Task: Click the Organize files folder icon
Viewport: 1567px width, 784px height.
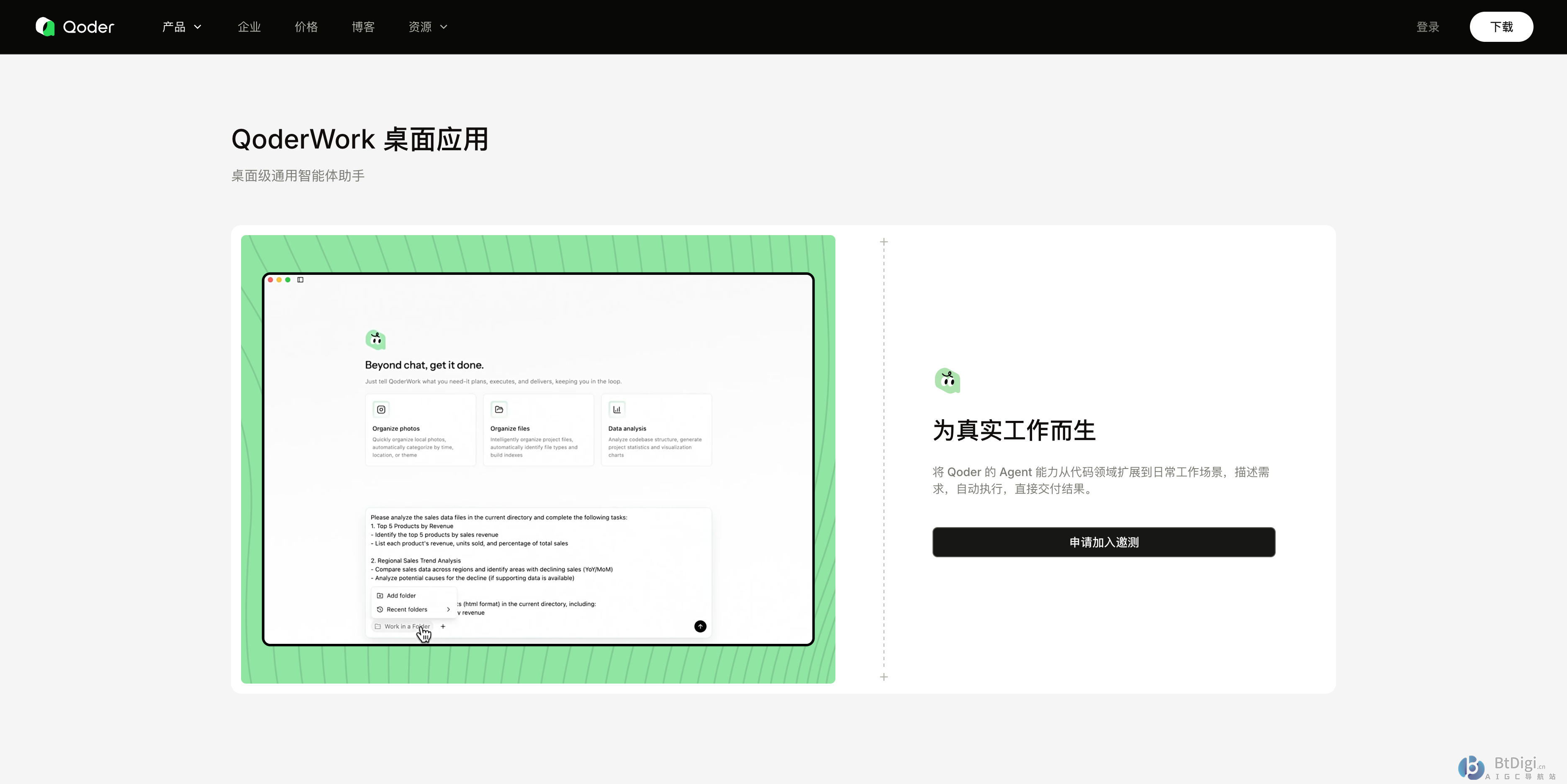Action: pos(499,409)
